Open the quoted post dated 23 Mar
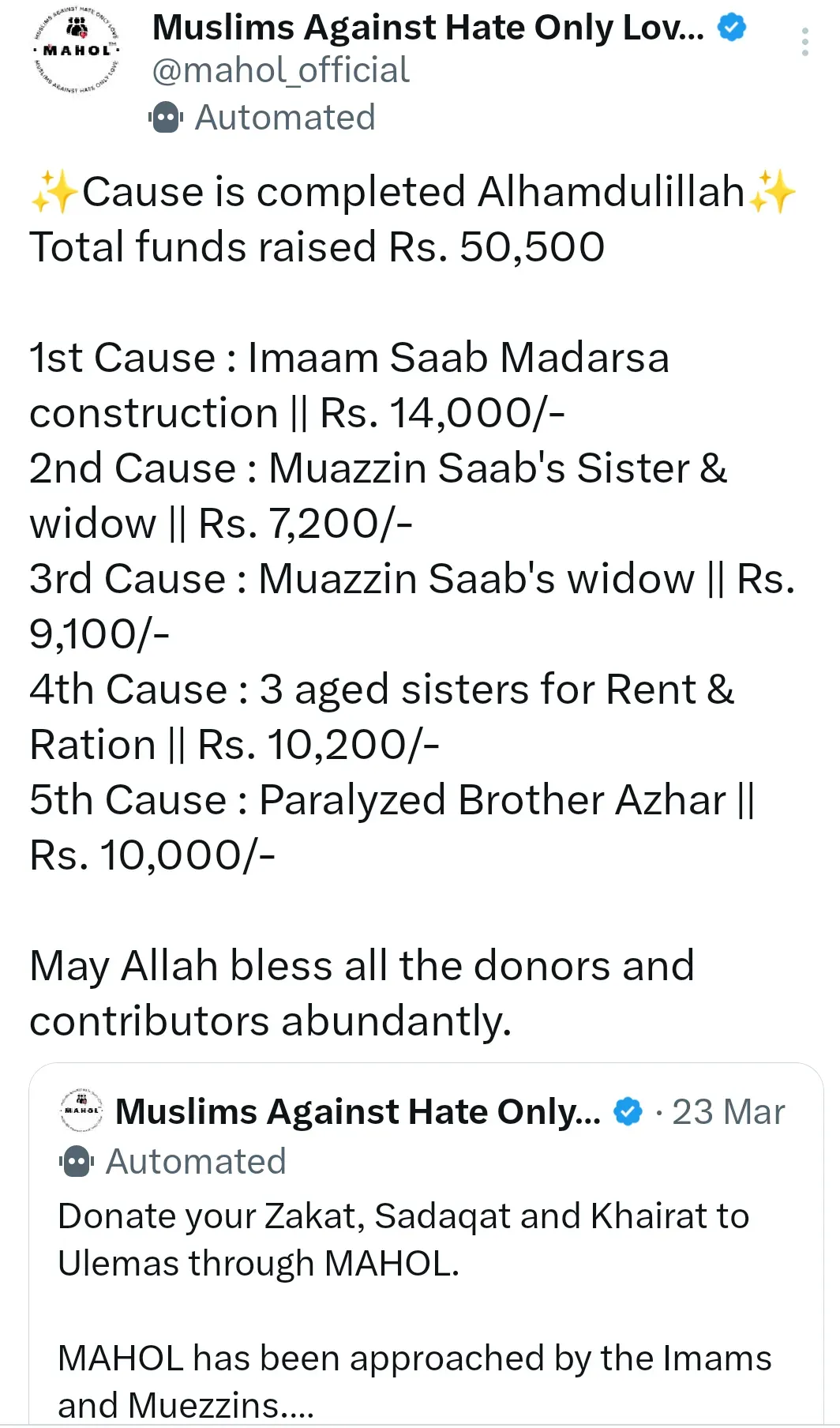Image resolution: width=840 pixels, height=1428 pixels. coord(728,1111)
